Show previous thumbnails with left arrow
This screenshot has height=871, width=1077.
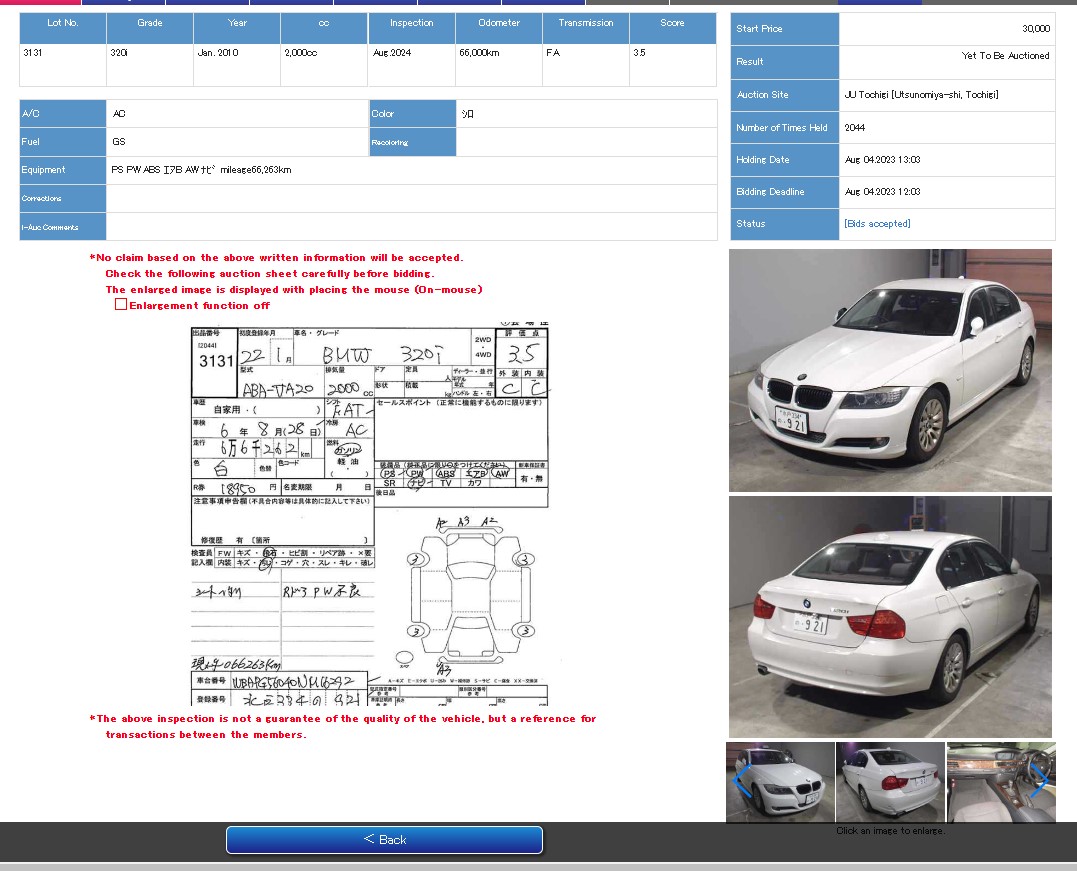740,780
